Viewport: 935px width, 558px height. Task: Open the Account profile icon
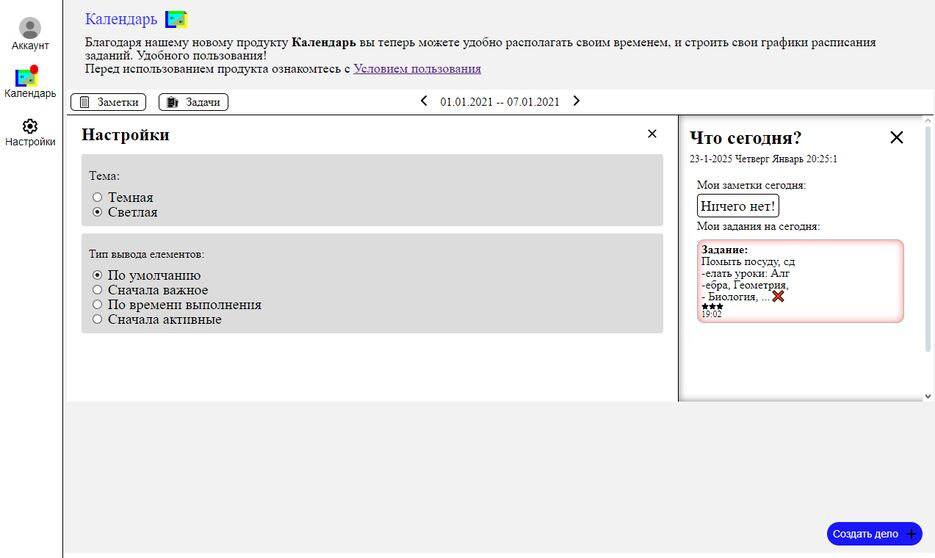[30, 29]
